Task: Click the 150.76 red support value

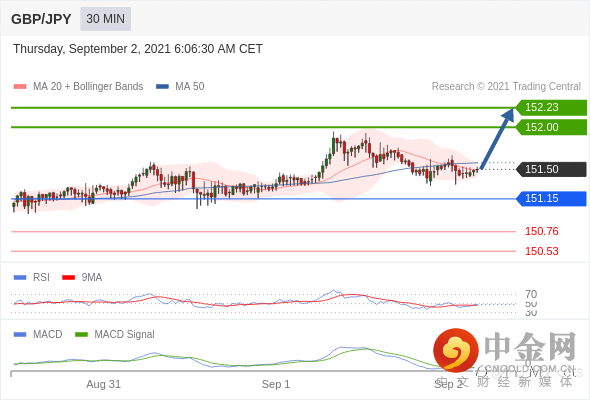Action: click(x=541, y=231)
